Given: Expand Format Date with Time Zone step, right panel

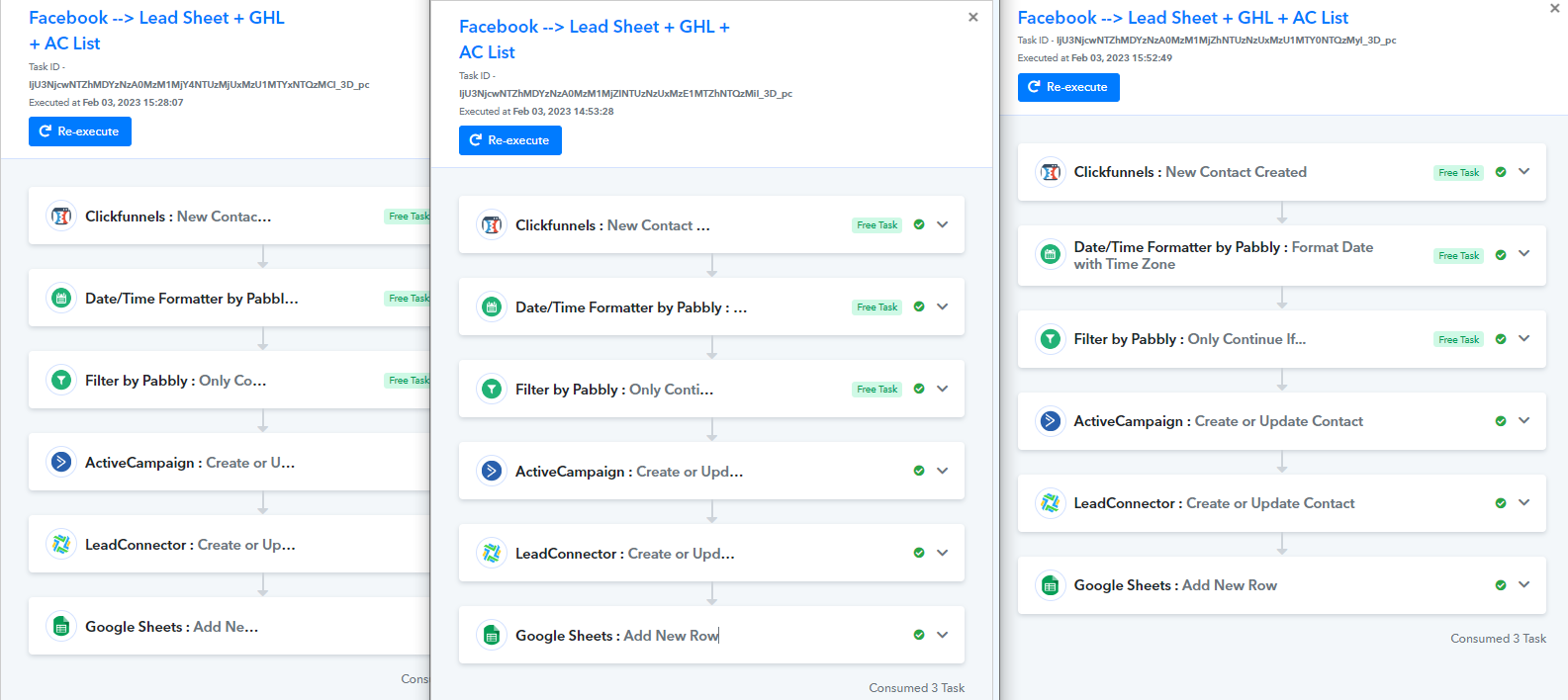Looking at the screenshot, I should click(1524, 254).
